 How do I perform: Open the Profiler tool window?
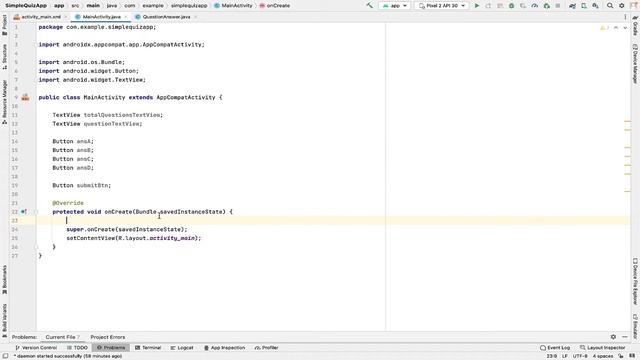point(266,348)
